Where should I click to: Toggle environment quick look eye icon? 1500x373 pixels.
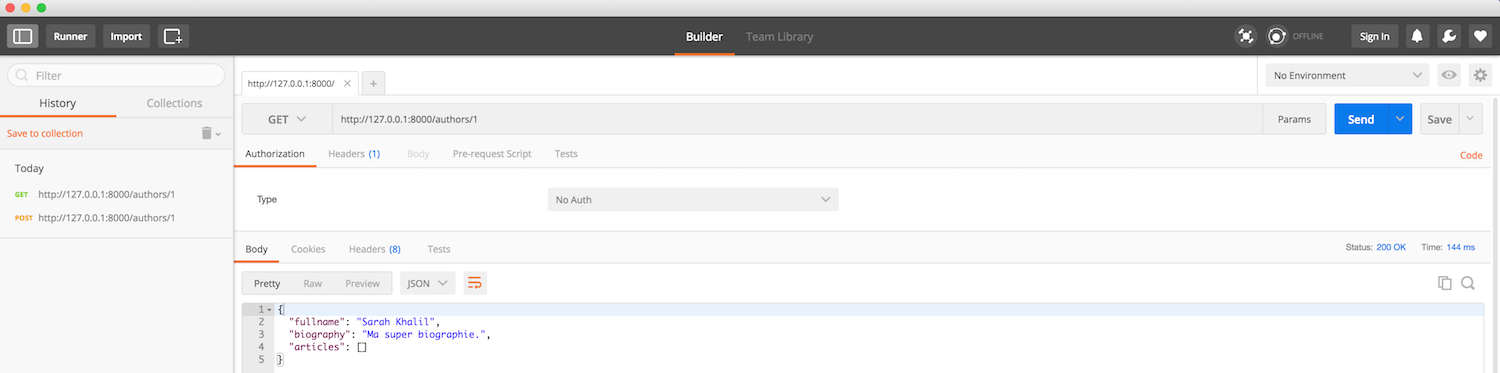1448,75
